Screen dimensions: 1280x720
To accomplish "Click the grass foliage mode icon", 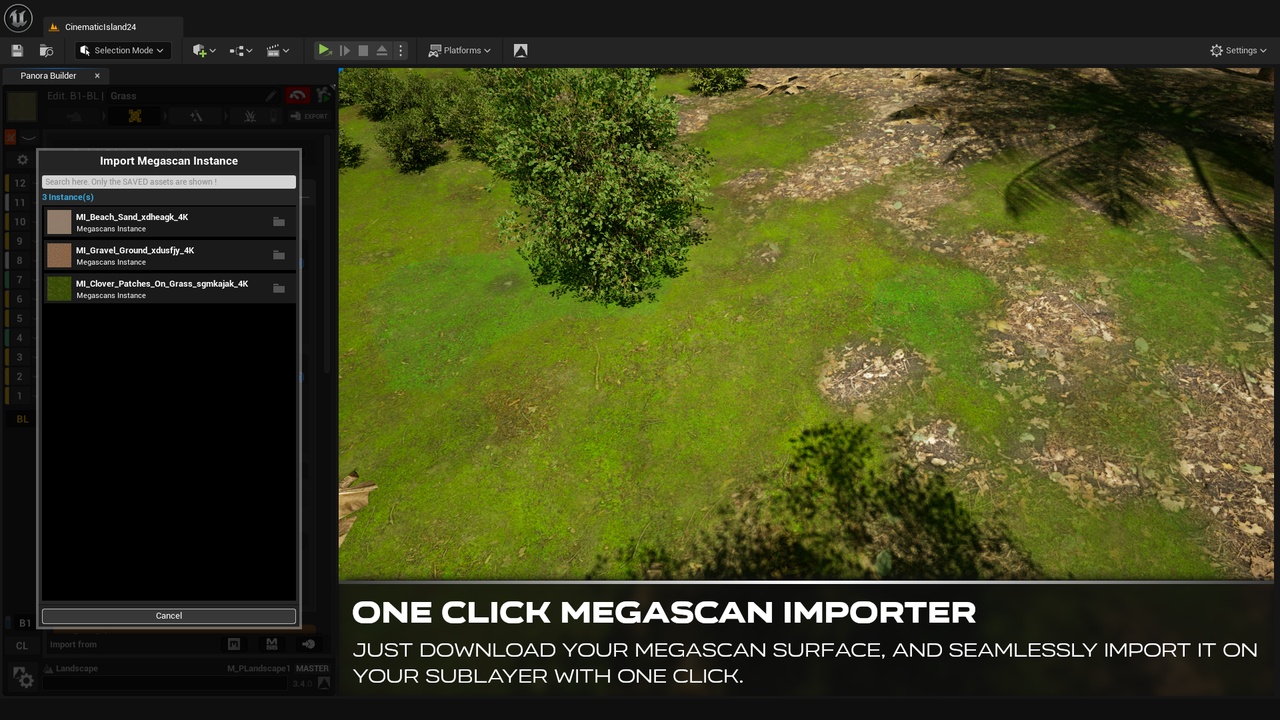I will pos(250,116).
